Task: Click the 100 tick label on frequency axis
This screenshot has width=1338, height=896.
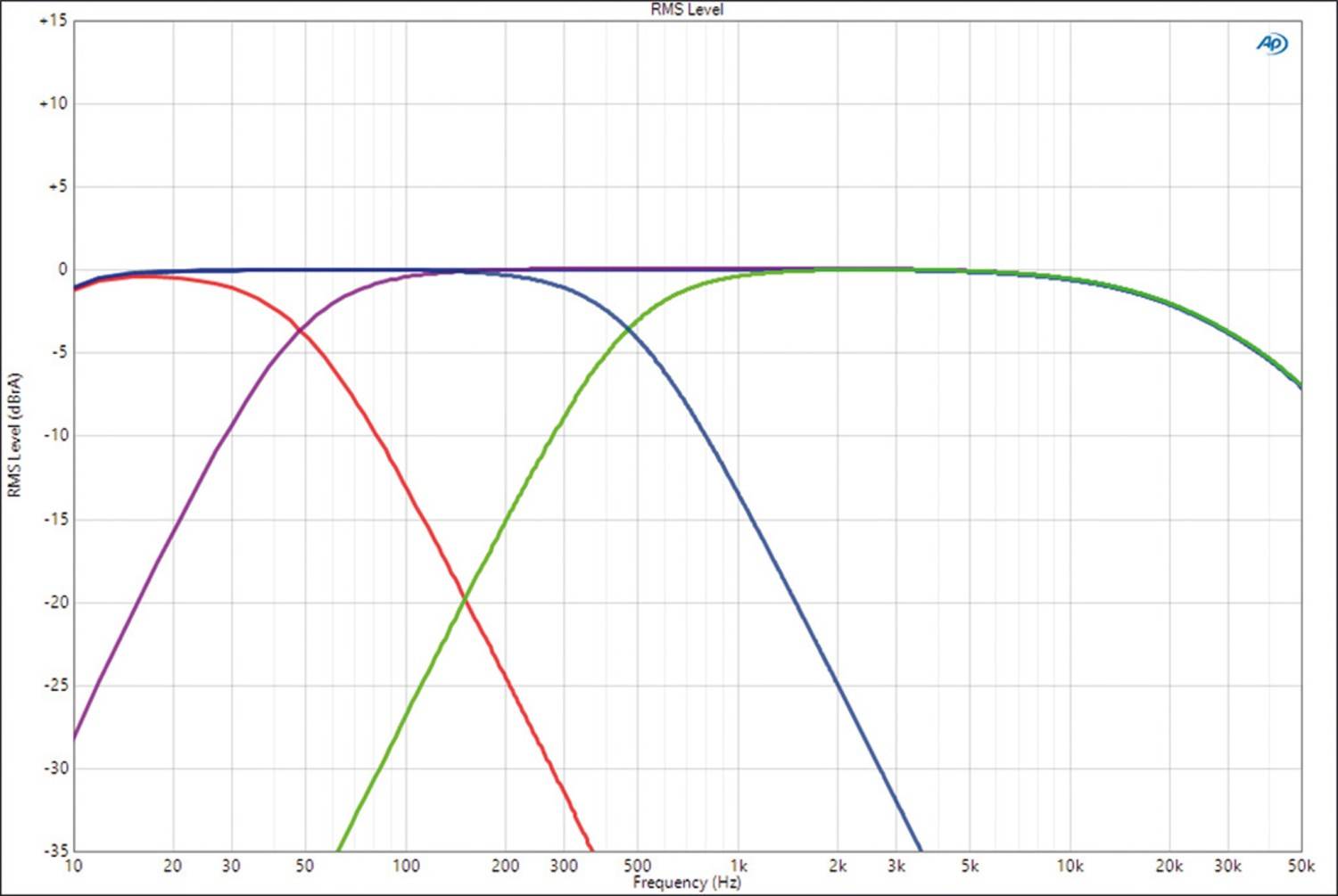Action: 406,866
